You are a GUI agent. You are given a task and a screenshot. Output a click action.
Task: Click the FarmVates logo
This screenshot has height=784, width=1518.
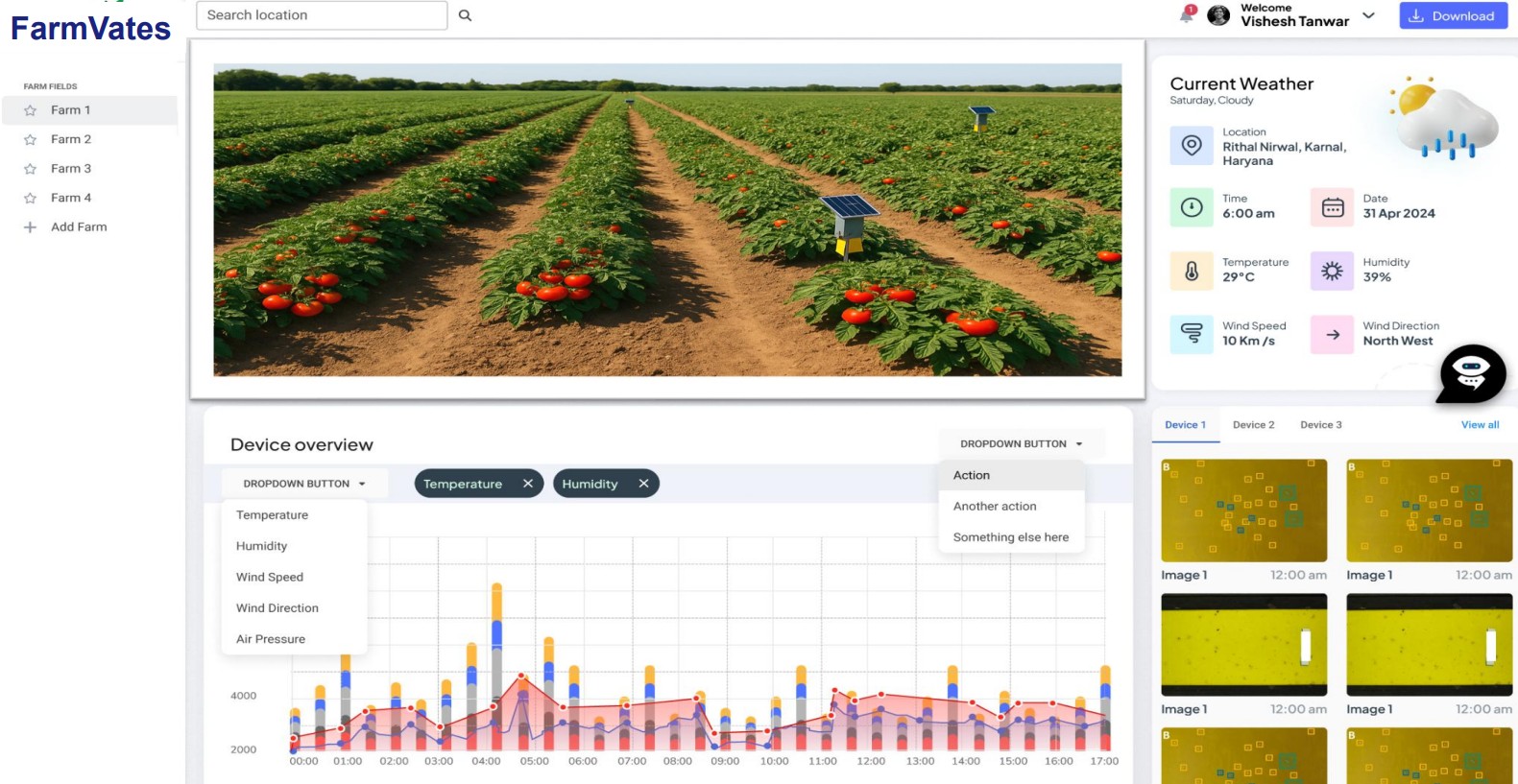pyautogui.click(x=90, y=29)
